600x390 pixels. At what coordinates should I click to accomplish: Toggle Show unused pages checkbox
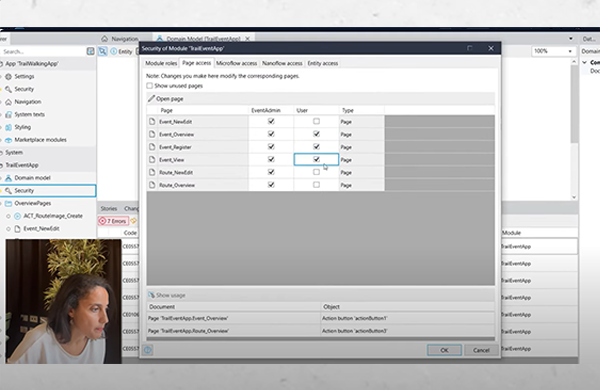pyautogui.click(x=150, y=86)
